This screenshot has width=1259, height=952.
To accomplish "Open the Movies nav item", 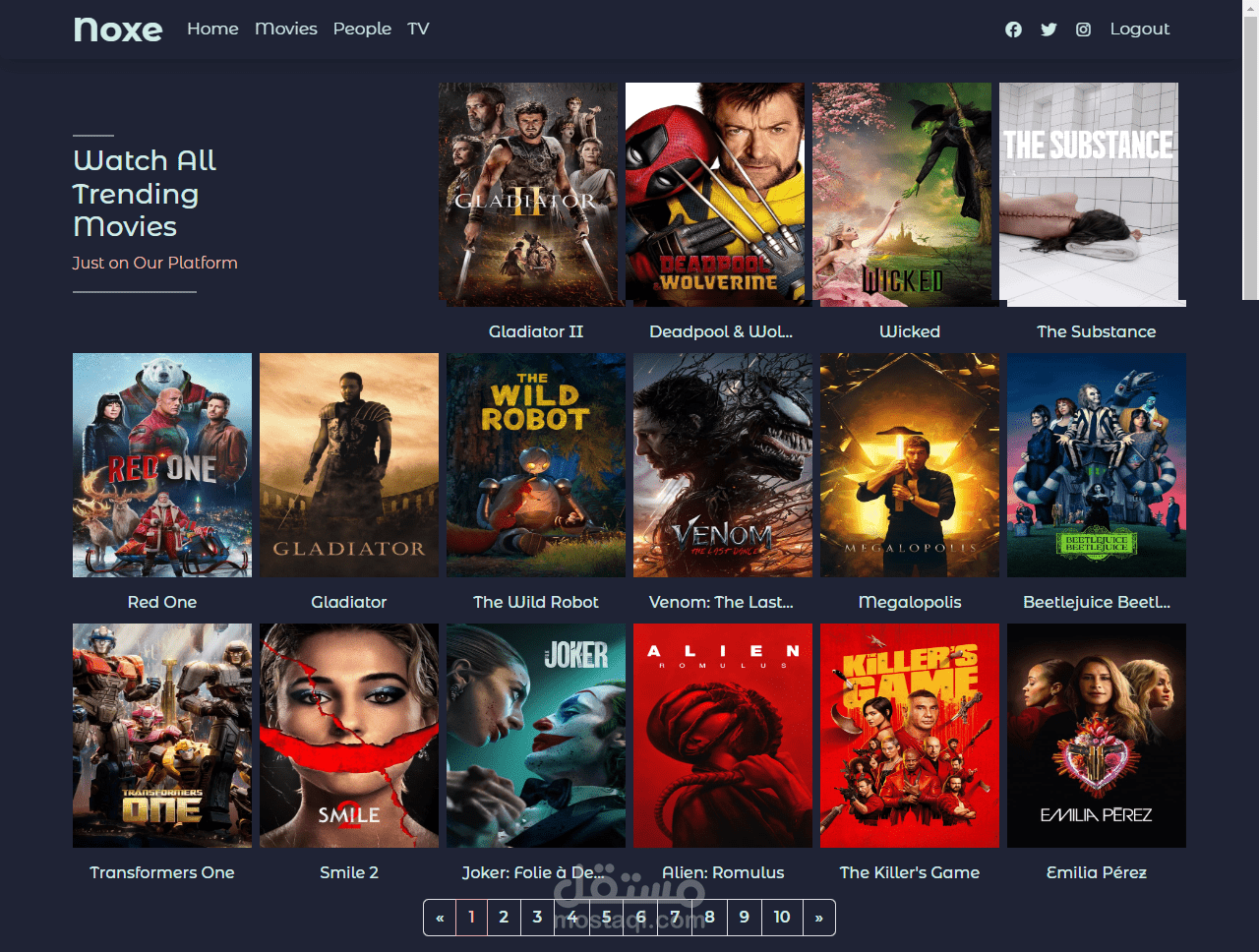I will pos(286,30).
